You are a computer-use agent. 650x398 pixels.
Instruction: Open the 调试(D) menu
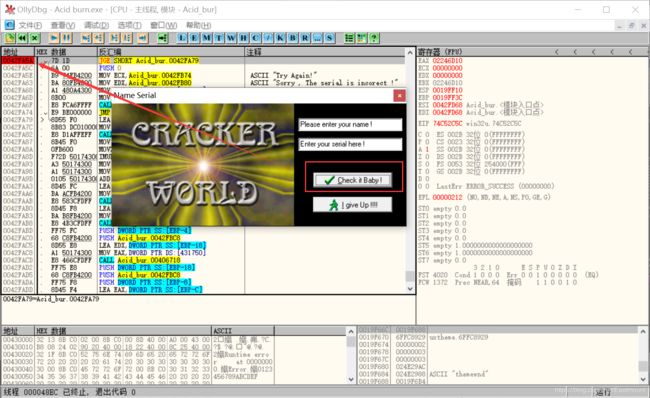(96, 25)
